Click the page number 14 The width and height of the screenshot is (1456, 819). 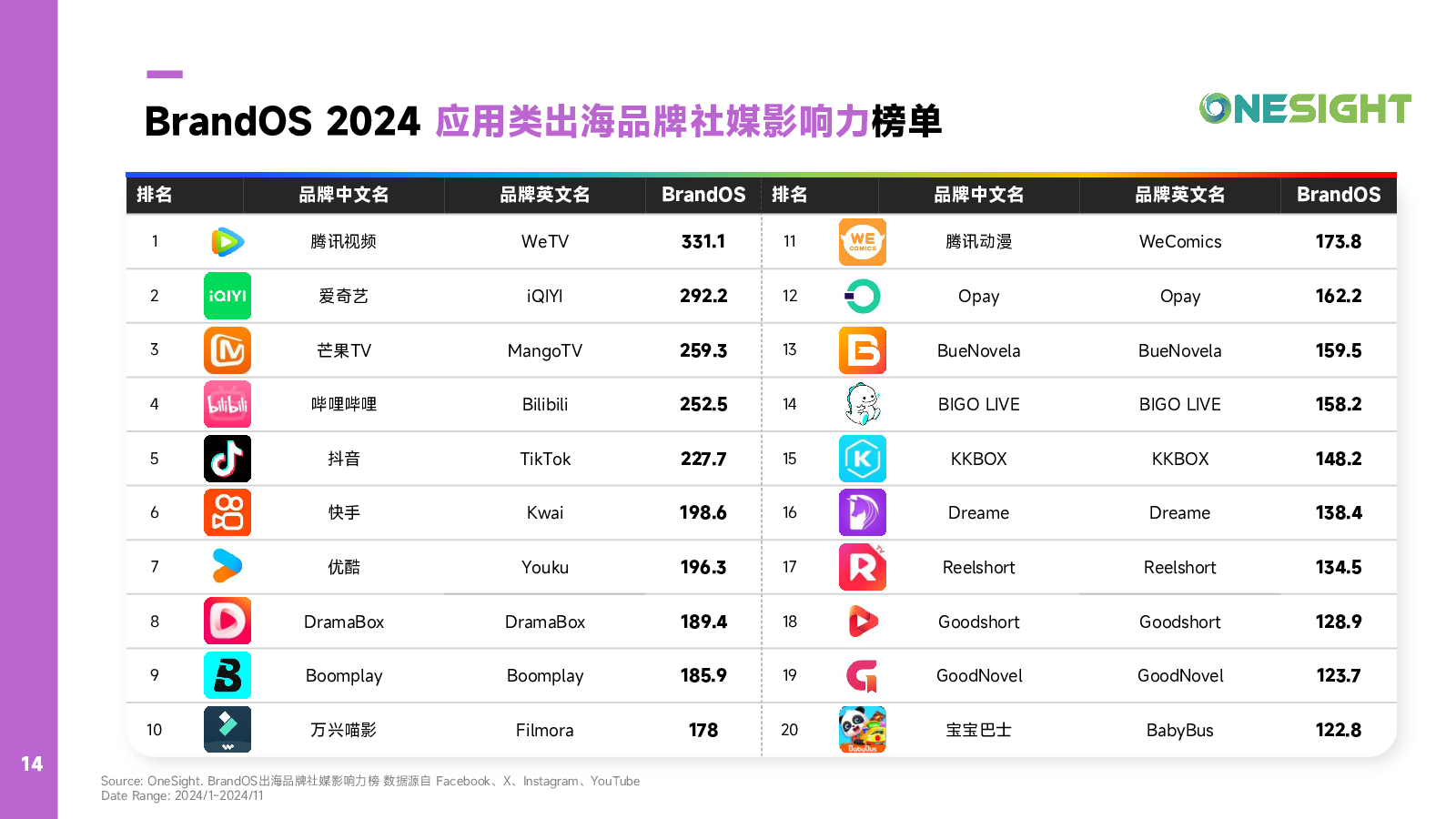(x=32, y=764)
